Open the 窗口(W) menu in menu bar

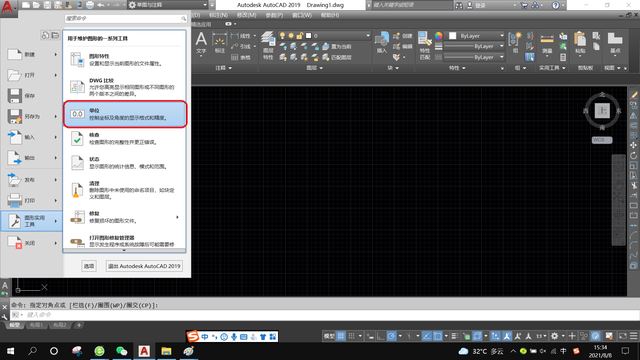click(x=302, y=15)
